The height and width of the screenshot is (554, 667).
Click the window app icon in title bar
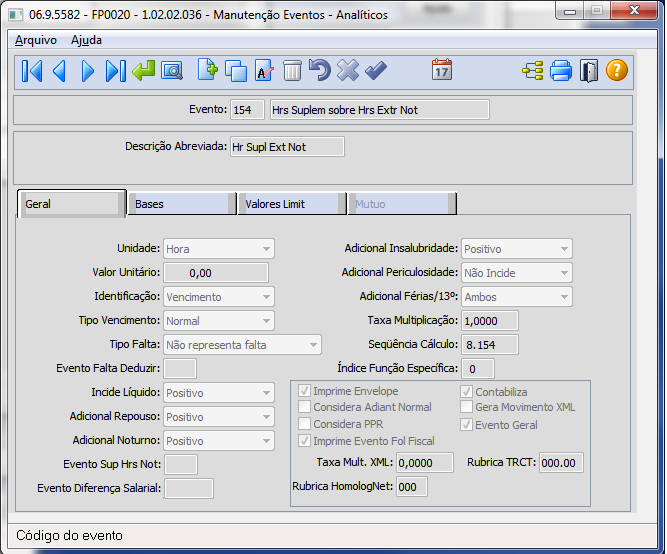(x=16, y=15)
